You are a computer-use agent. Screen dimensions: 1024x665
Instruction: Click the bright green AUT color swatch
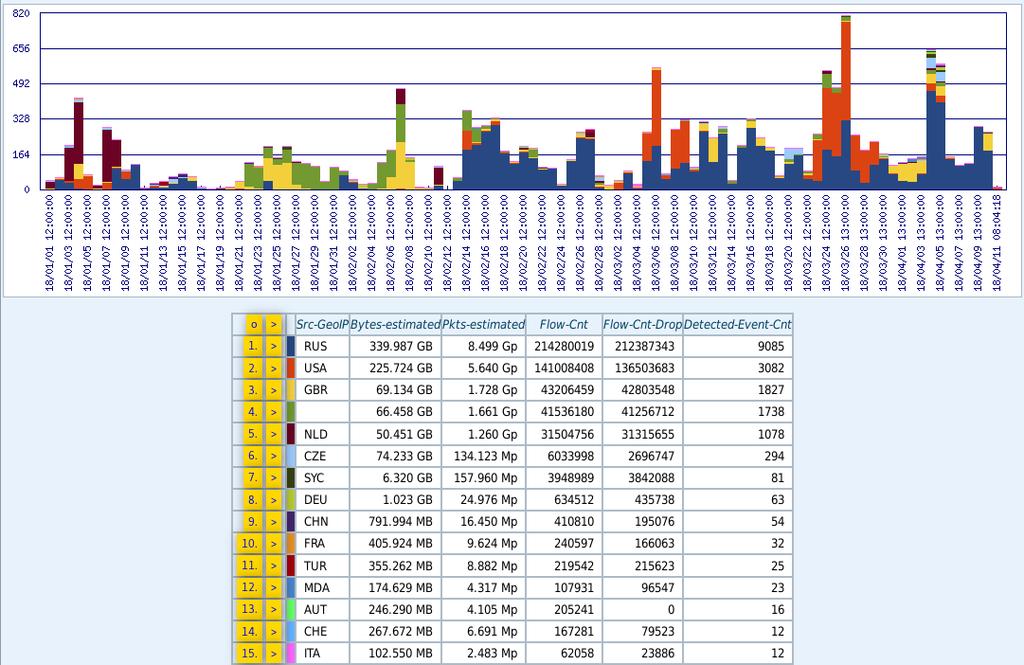click(x=291, y=609)
